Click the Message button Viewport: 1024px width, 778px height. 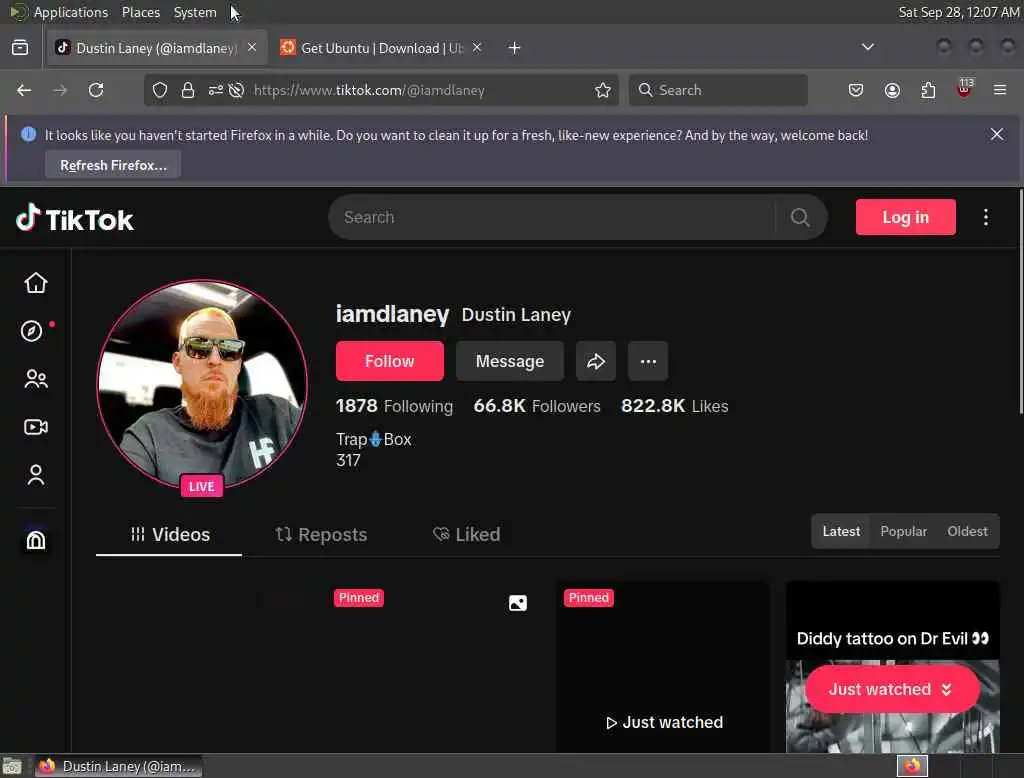click(510, 361)
